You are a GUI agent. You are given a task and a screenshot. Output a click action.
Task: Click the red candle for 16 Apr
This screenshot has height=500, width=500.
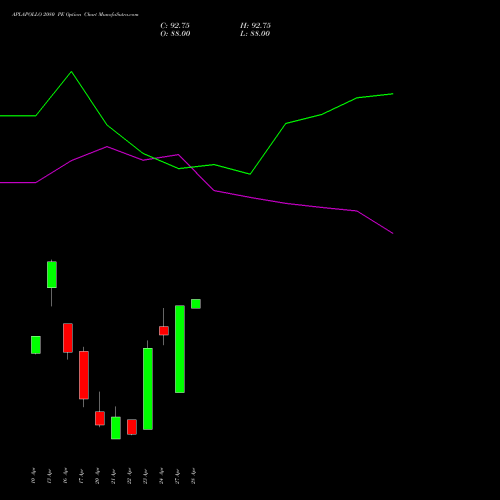point(68,338)
